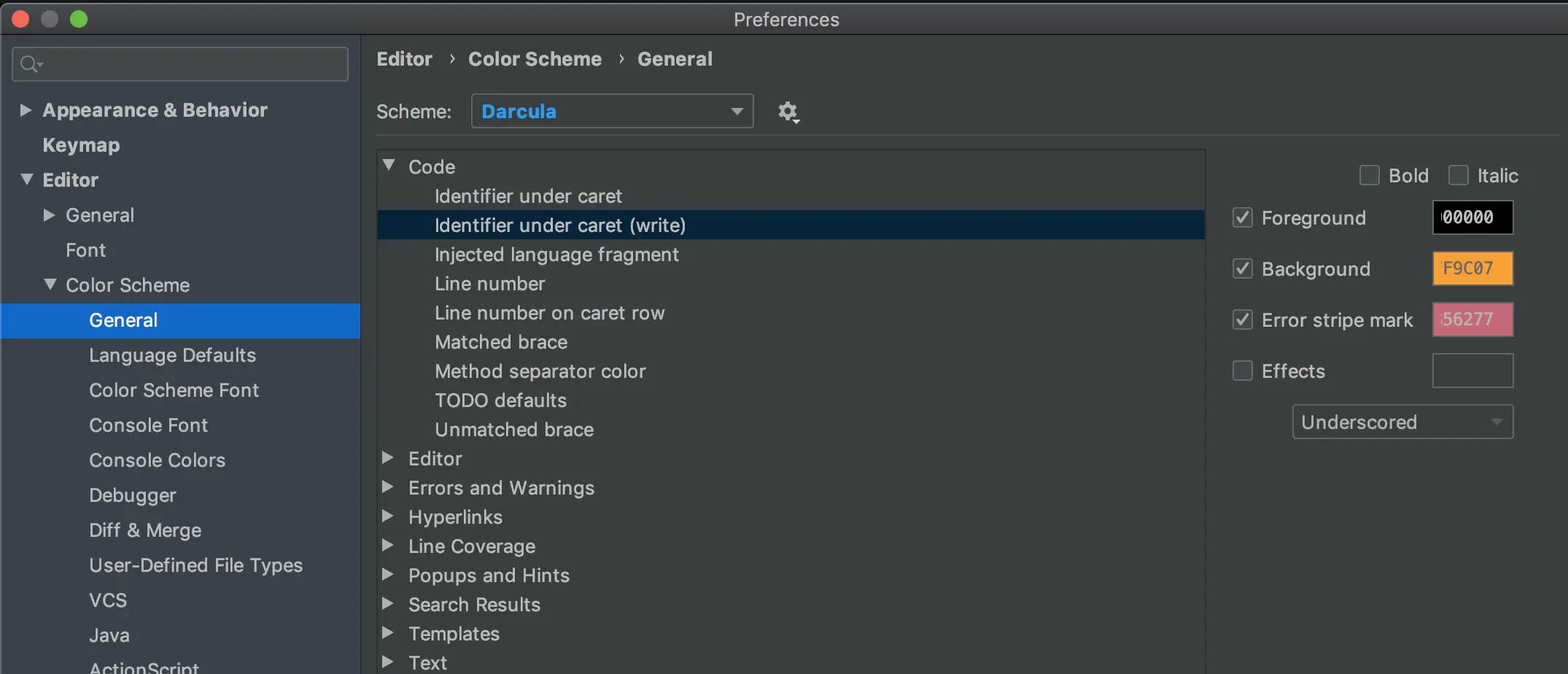1568x674 pixels.
Task: Enable the Bold checkbox
Action: pos(1369,176)
